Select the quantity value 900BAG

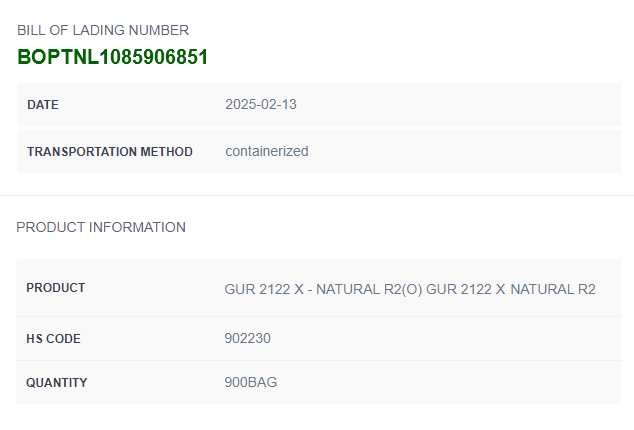[251, 382]
